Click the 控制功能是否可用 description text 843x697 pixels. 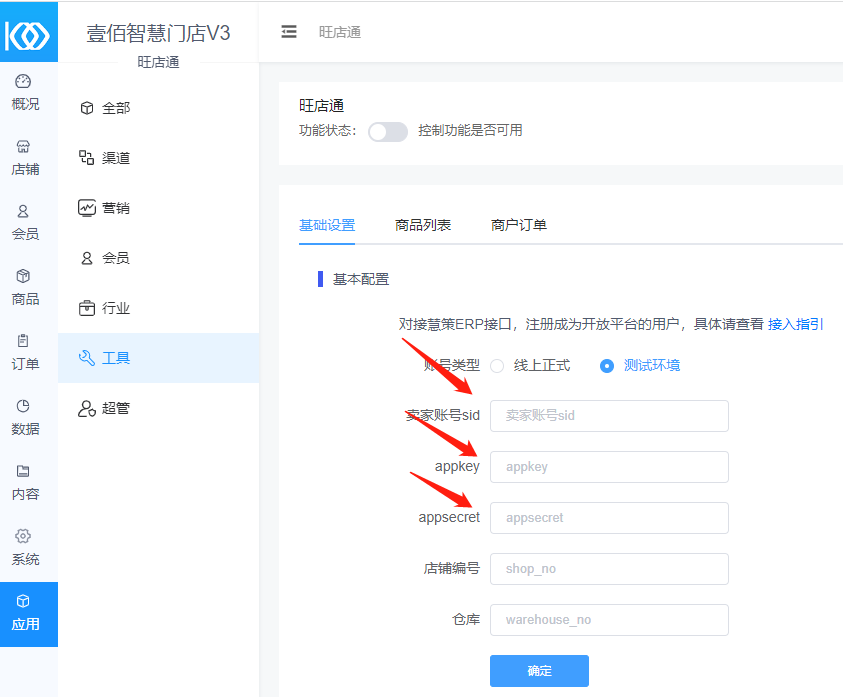click(x=470, y=131)
